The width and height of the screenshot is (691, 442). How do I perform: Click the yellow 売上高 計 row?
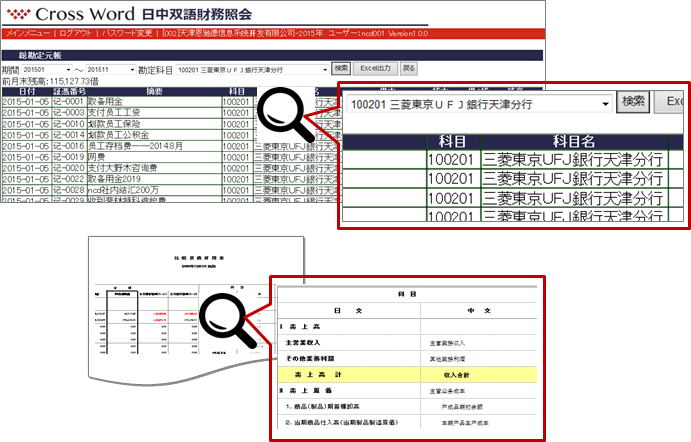(407, 375)
